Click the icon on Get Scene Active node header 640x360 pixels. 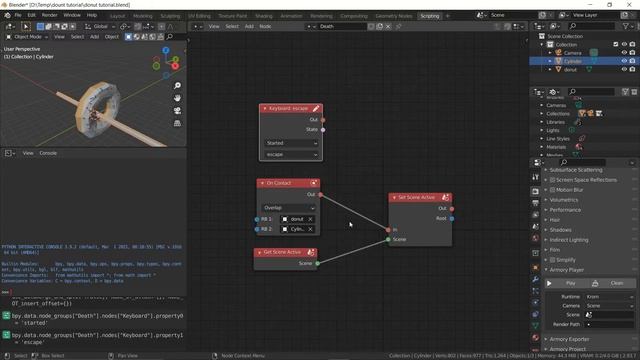click(x=311, y=252)
